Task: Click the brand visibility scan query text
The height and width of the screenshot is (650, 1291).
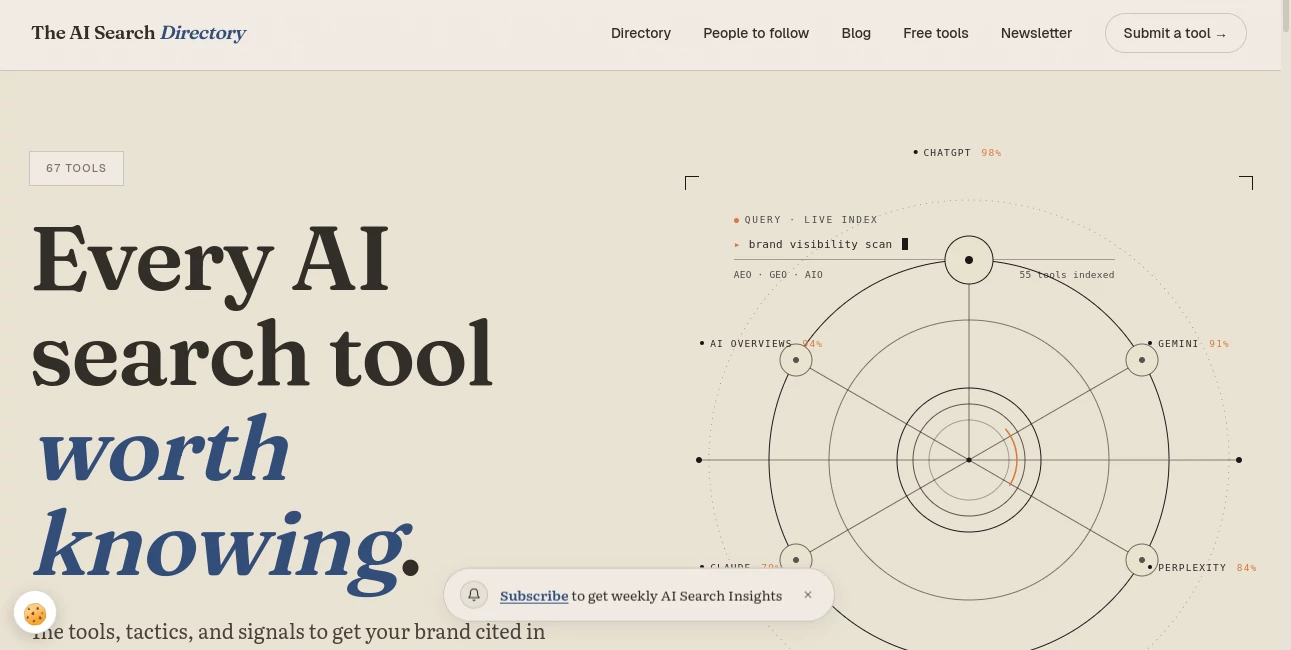Action: click(x=820, y=244)
